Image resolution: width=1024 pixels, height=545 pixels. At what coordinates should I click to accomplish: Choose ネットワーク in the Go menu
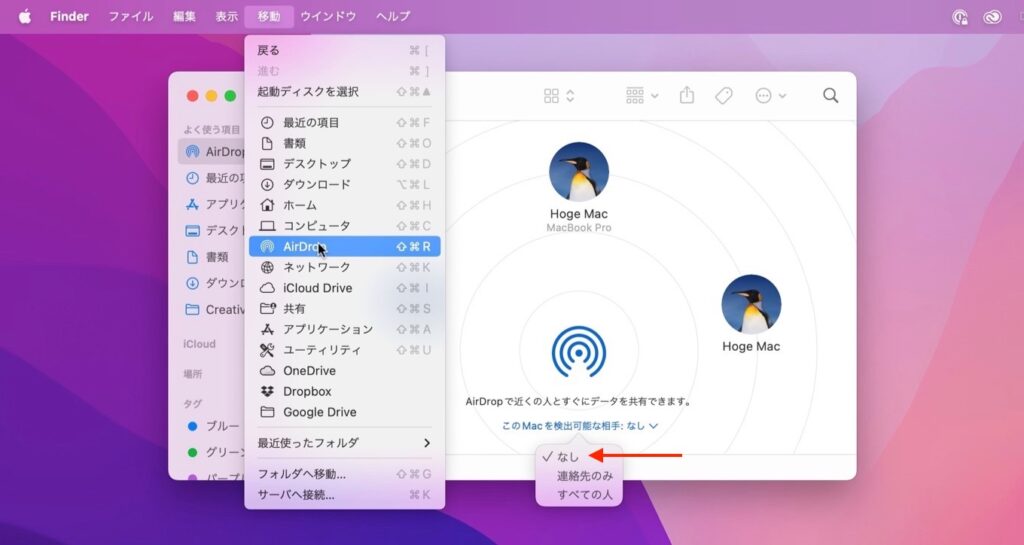coord(344,267)
